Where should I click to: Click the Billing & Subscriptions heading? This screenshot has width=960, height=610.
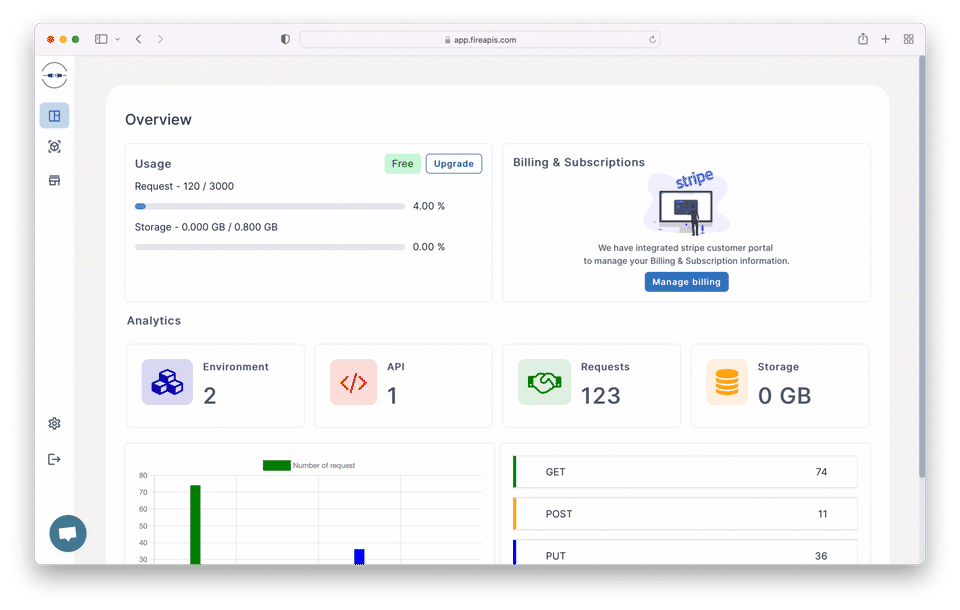tap(579, 162)
